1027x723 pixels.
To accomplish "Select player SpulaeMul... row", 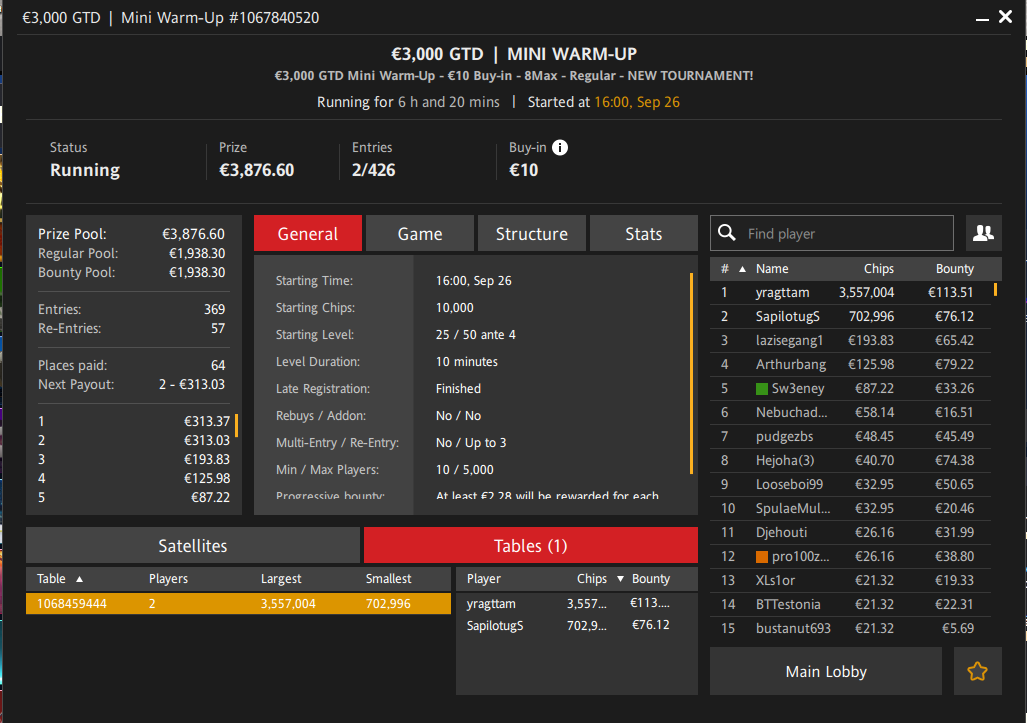I will pyautogui.click(x=850, y=508).
